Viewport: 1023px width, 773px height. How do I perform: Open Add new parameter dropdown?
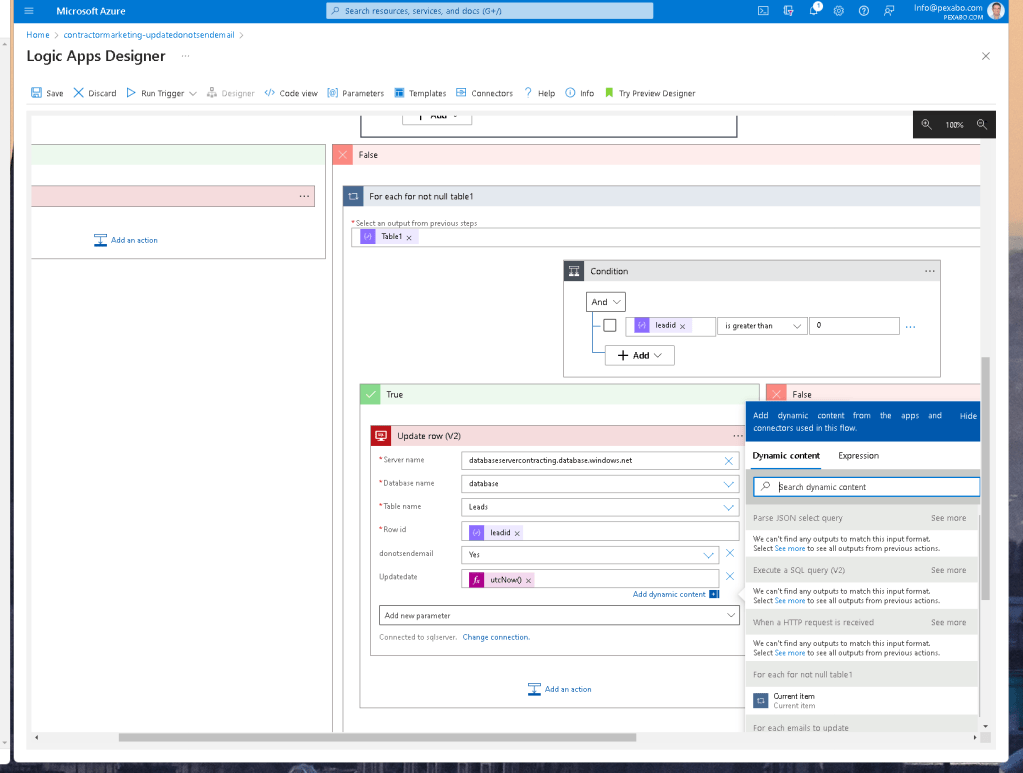coord(559,615)
